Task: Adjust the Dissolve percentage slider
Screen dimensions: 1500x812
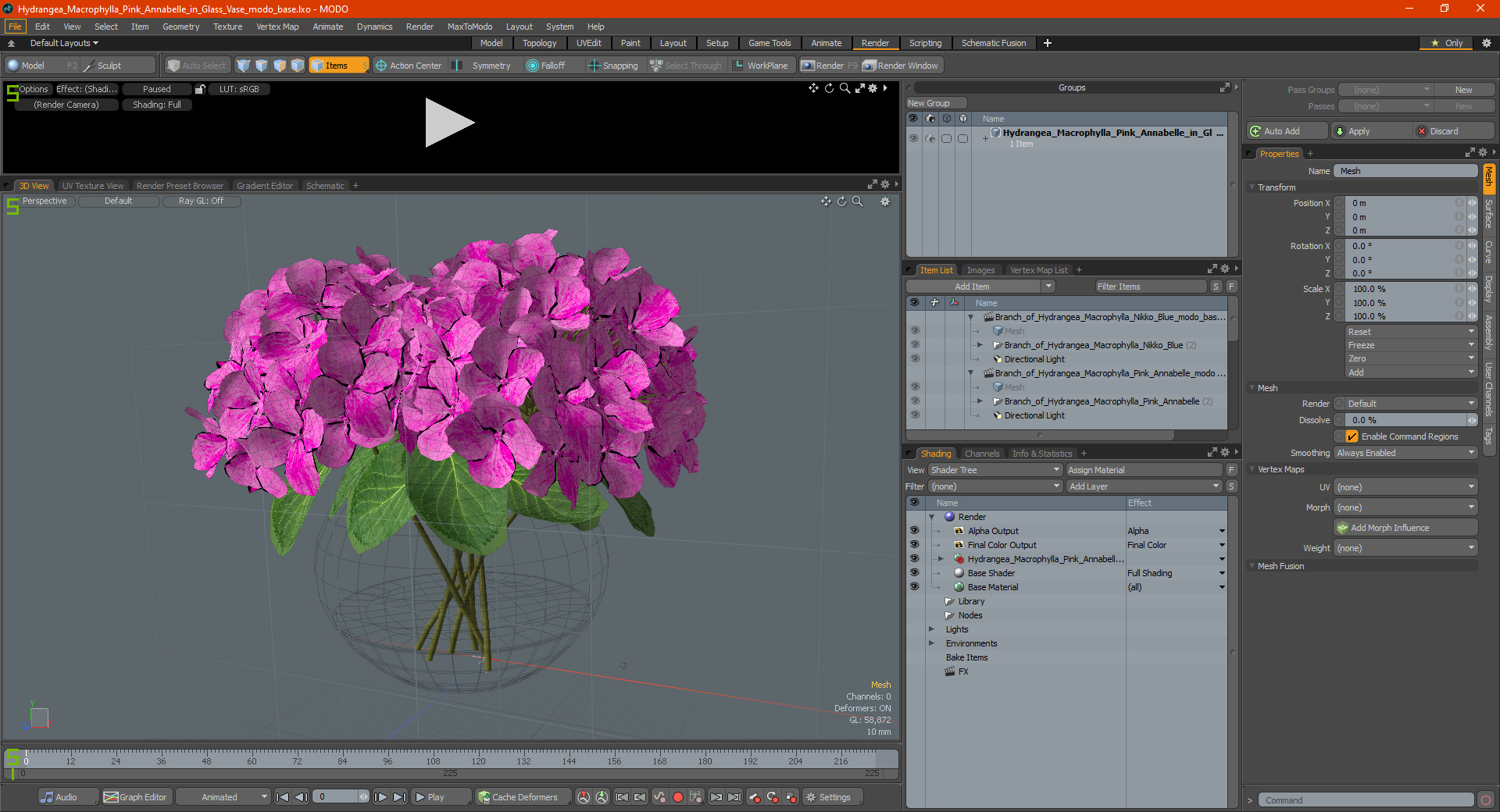Action: pos(1405,420)
